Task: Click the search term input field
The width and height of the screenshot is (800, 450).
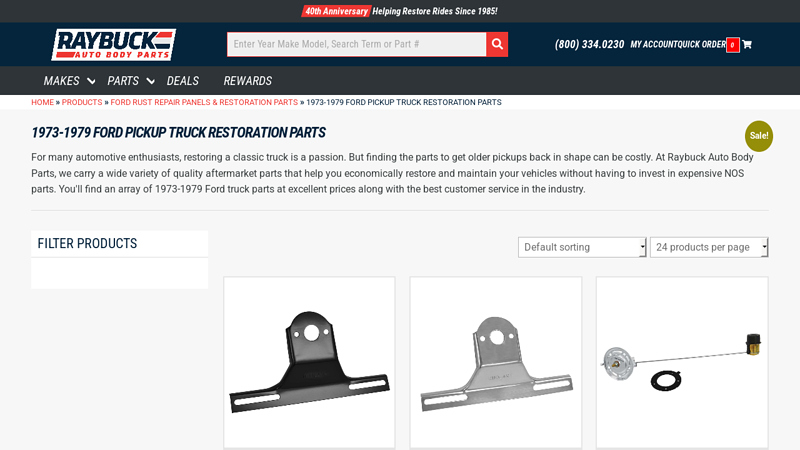Action: [x=356, y=44]
